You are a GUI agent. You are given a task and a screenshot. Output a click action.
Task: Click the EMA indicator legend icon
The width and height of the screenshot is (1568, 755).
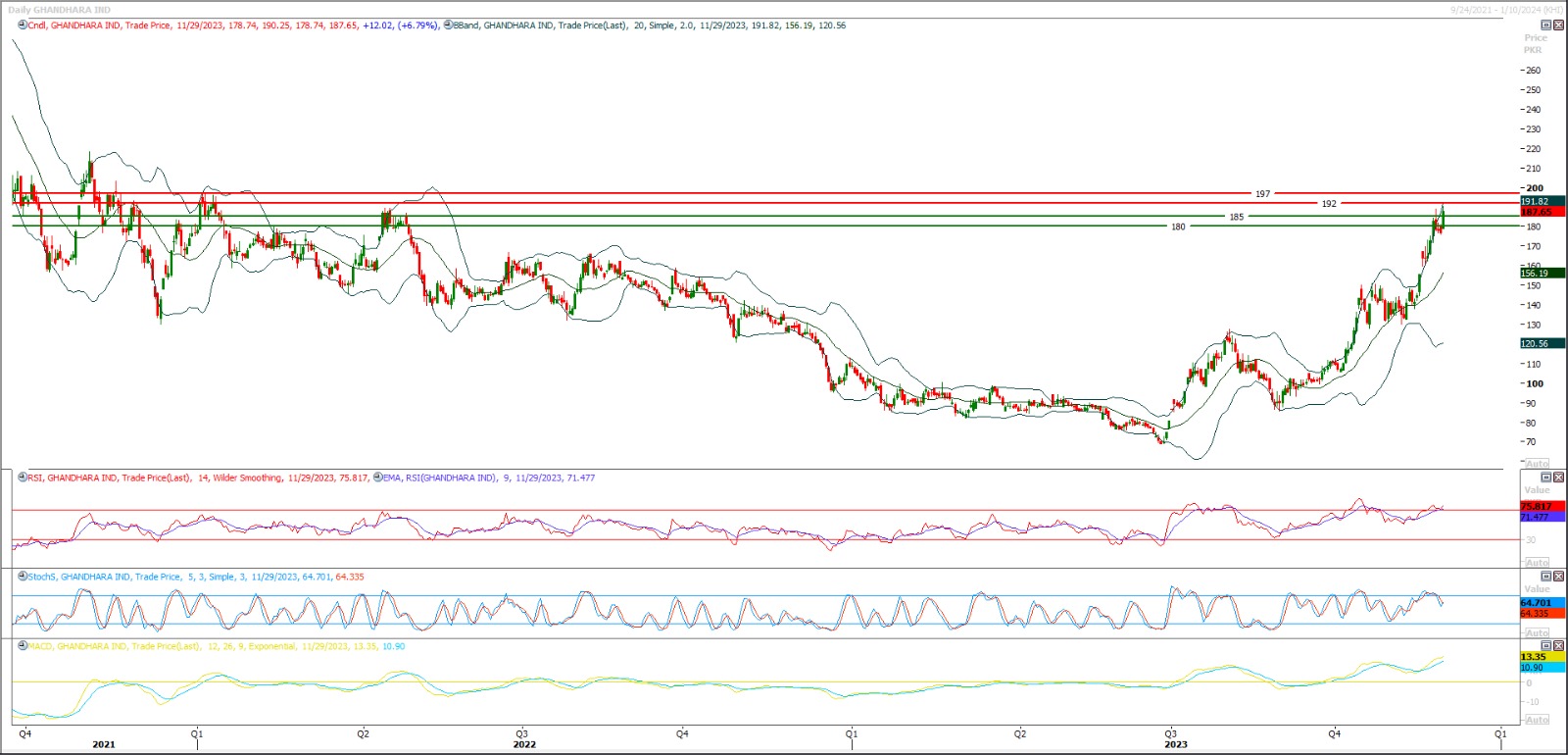click(377, 478)
